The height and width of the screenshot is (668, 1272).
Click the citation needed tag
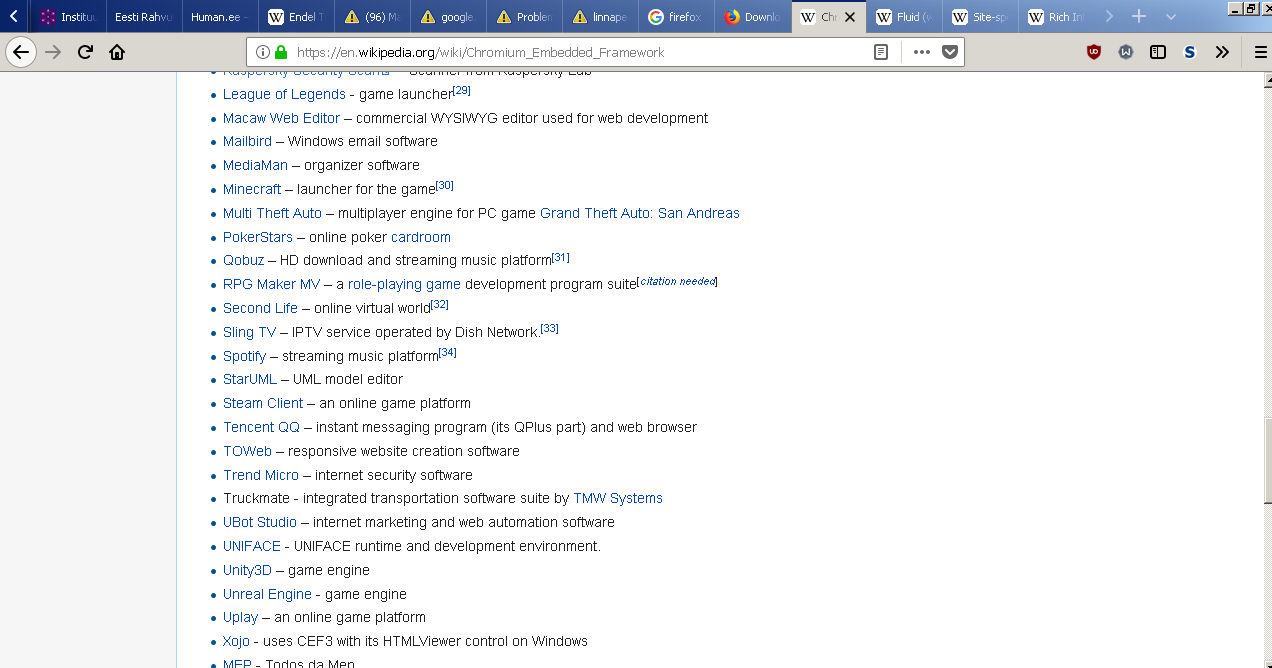click(678, 282)
